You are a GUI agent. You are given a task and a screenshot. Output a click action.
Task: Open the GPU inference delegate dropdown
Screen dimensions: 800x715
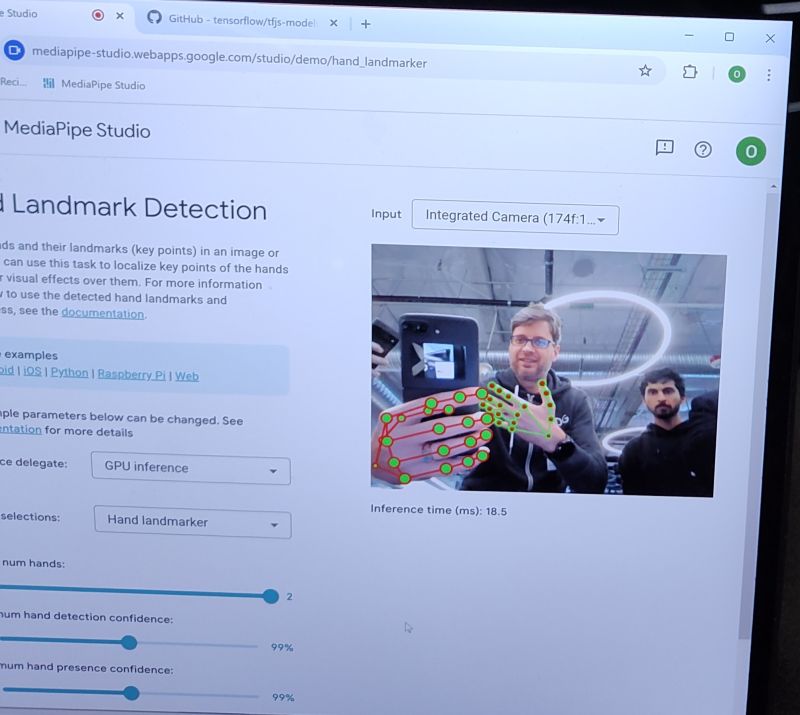191,468
